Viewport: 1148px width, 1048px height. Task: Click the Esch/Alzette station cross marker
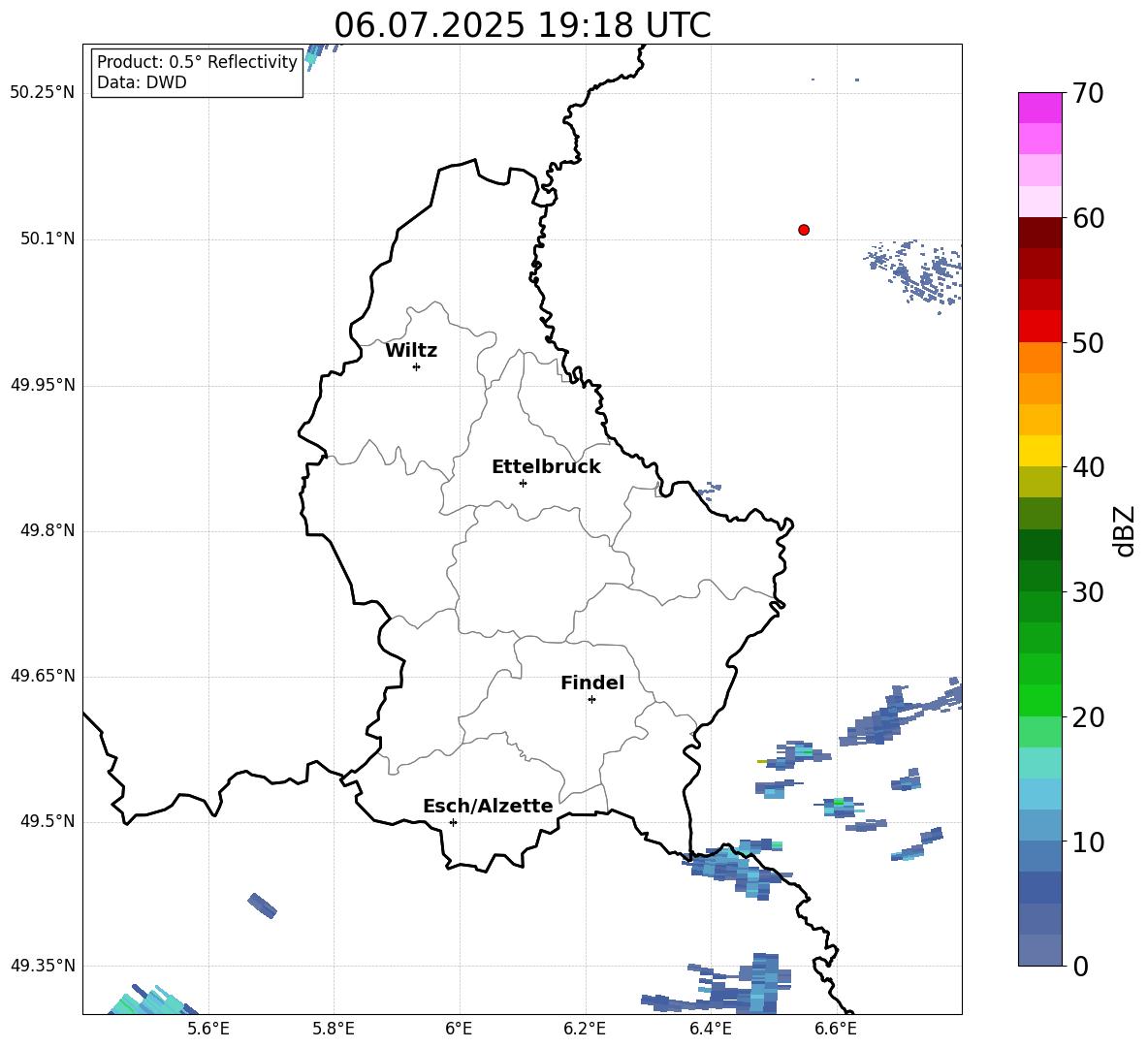pyautogui.click(x=453, y=822)
